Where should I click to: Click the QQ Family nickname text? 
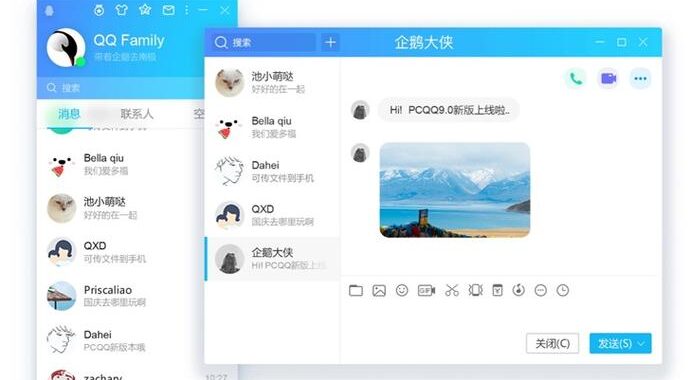pyautogui.click(x=129, y=40)
